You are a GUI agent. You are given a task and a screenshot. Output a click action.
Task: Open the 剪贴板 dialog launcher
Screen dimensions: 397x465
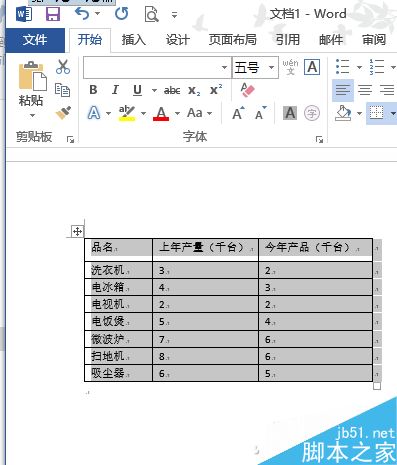point(70,139)
